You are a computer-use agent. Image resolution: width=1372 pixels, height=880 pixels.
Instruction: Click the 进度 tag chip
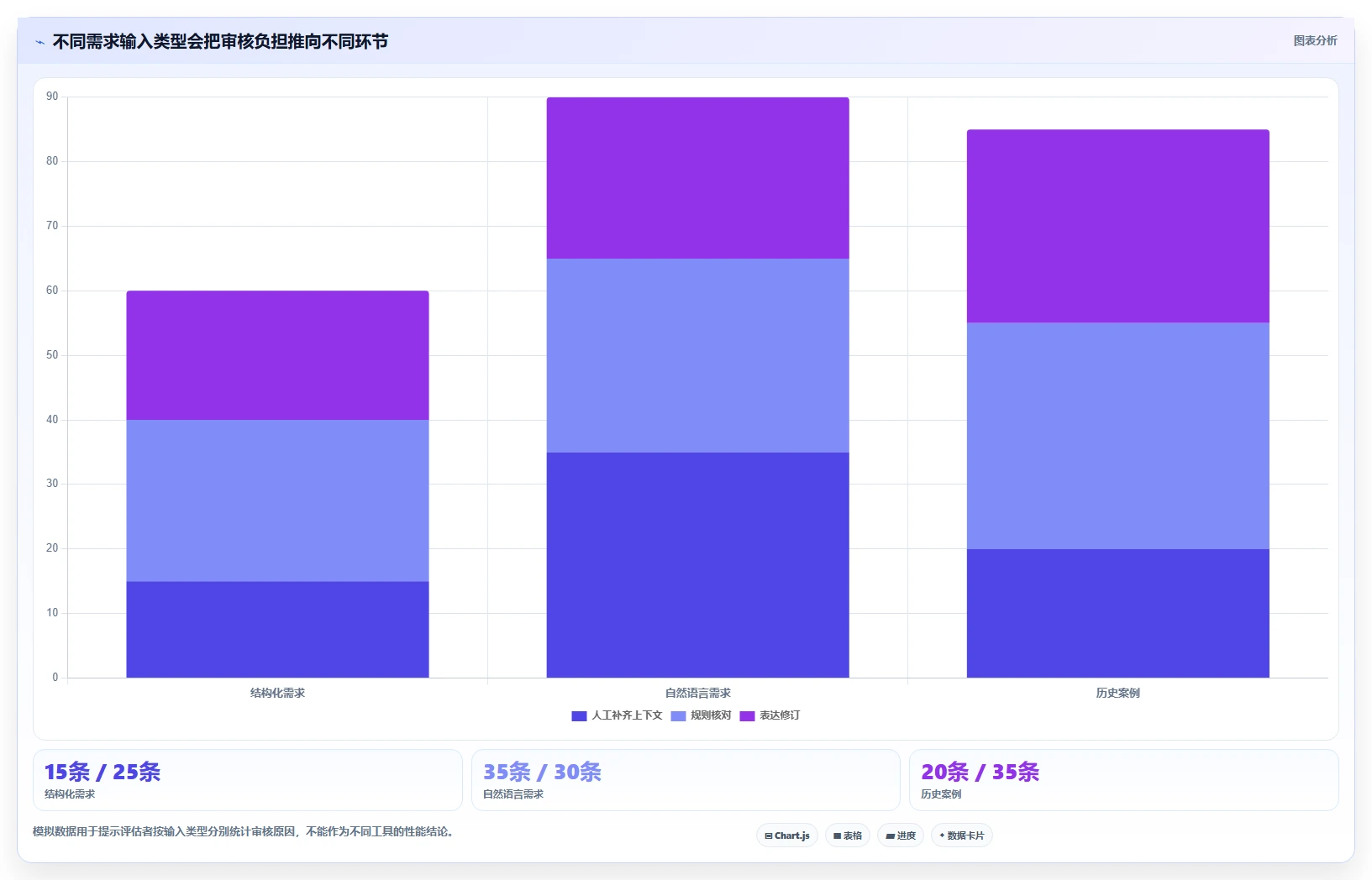(x=901, y=835)
